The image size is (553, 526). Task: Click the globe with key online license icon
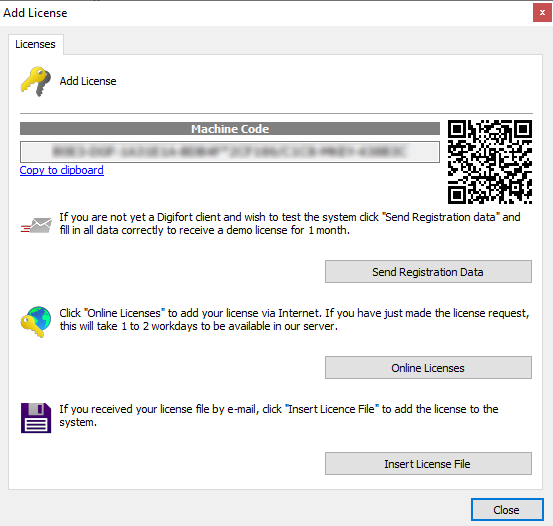pos(36,322)
